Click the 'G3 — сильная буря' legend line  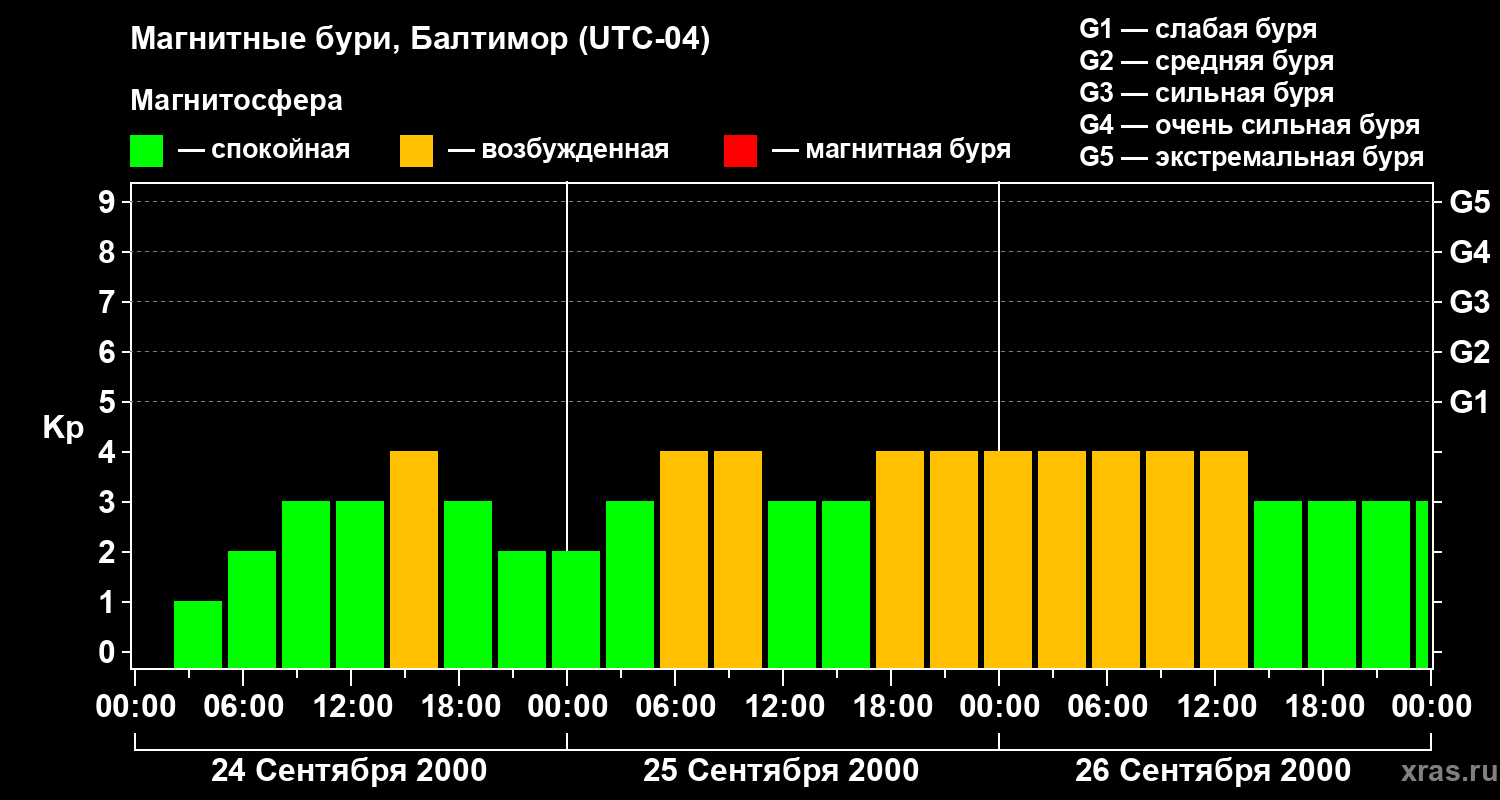point(1207,93)
